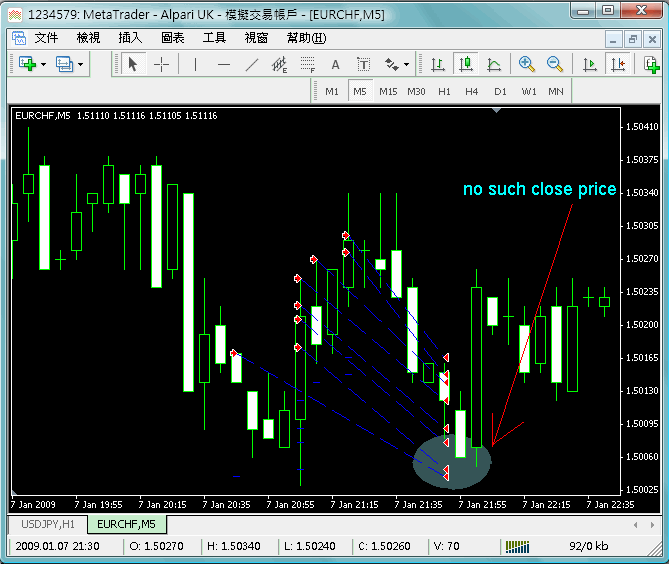The width and height of the screenshot is (669, 564).
Task: Zoom in on the chart
Action: tap(526, 64)
